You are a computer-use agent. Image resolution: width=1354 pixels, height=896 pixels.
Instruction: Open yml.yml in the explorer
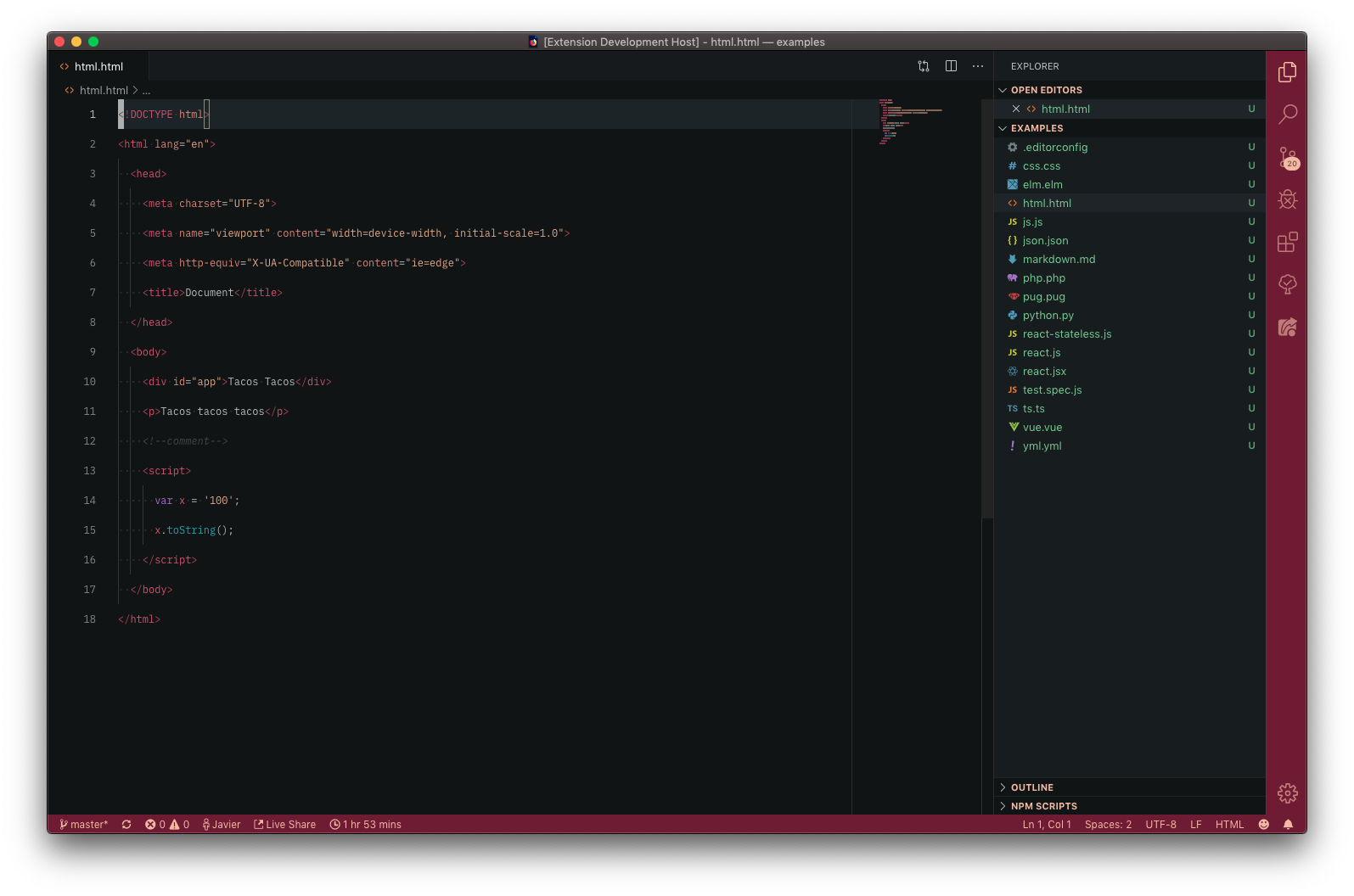[x=1129, y=445]
